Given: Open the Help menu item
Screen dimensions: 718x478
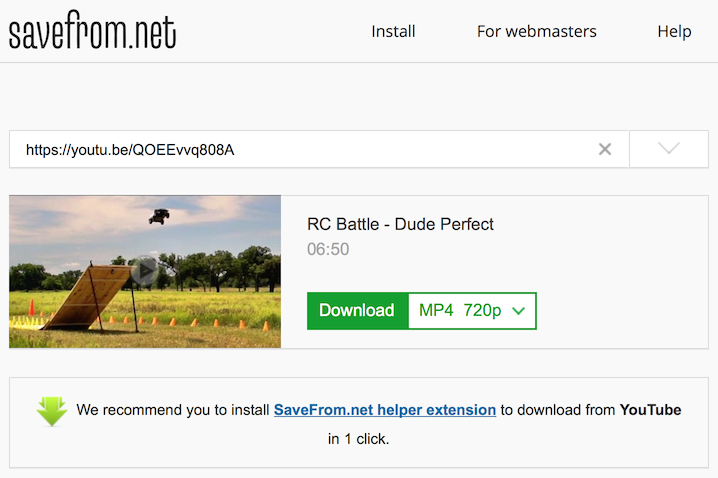Looking at the screenshot, I should (x=674, y=32).
